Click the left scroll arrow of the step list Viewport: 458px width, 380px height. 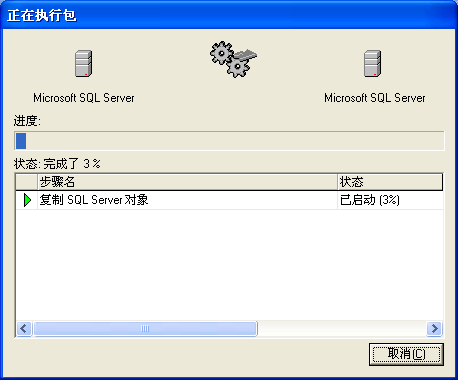(24, 329)
